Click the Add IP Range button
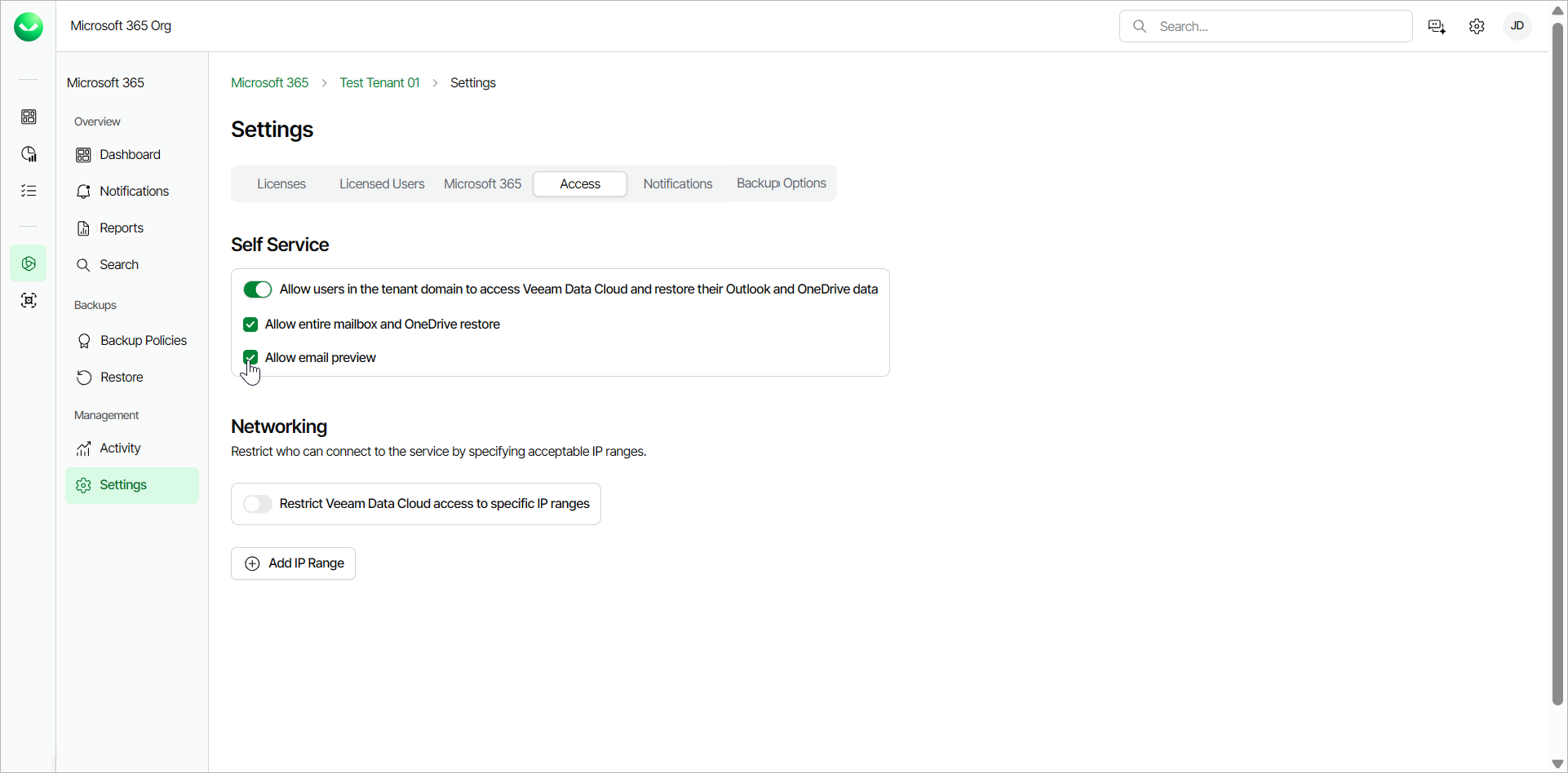Viewport: 1568px width, 773px height. [x=294, y=563]
